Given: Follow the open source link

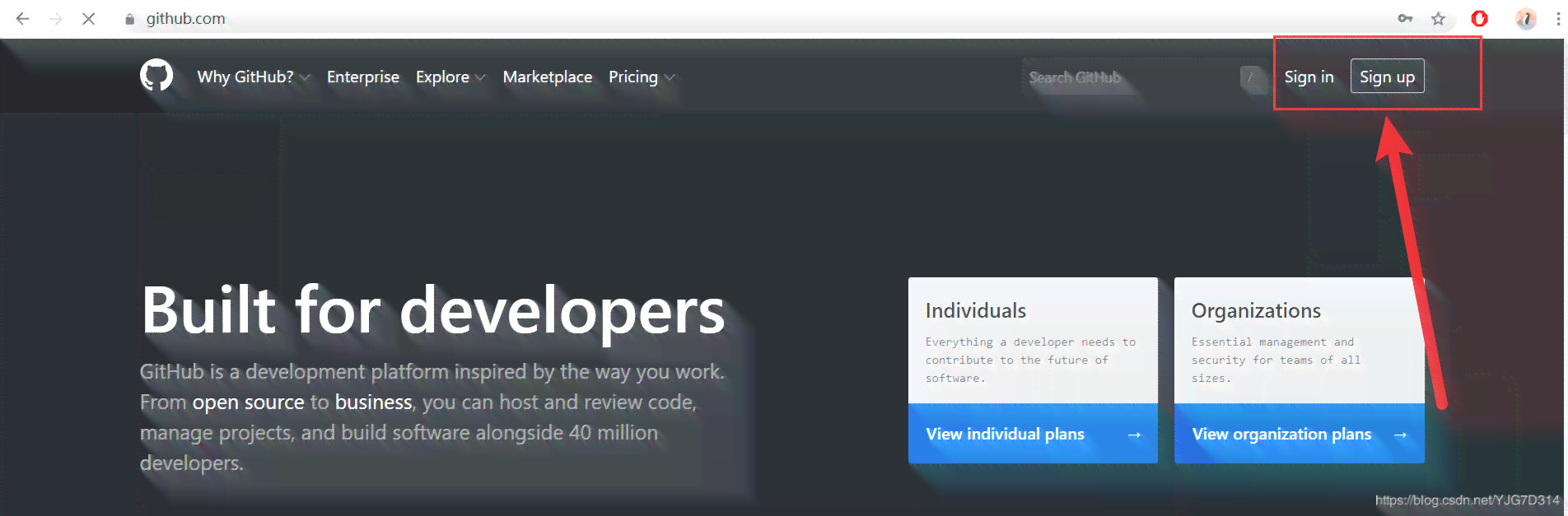Looking at the screenshot, I should pos(248,402).
